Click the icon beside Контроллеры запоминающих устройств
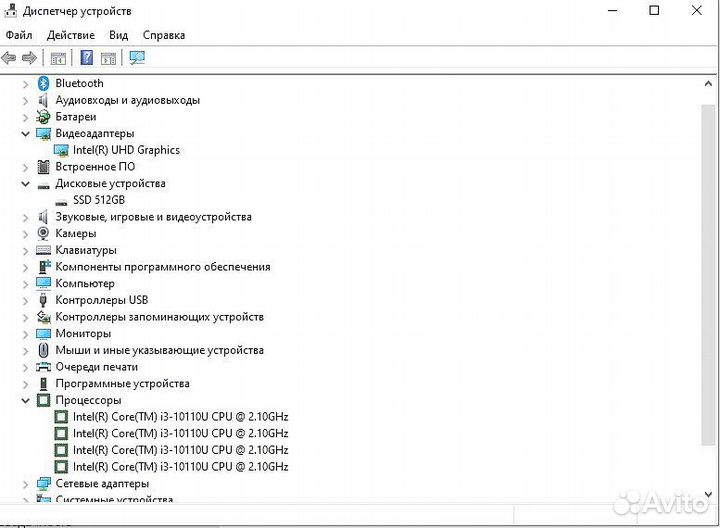The width and height of the screenshot is (720, 528). (43, 317)
